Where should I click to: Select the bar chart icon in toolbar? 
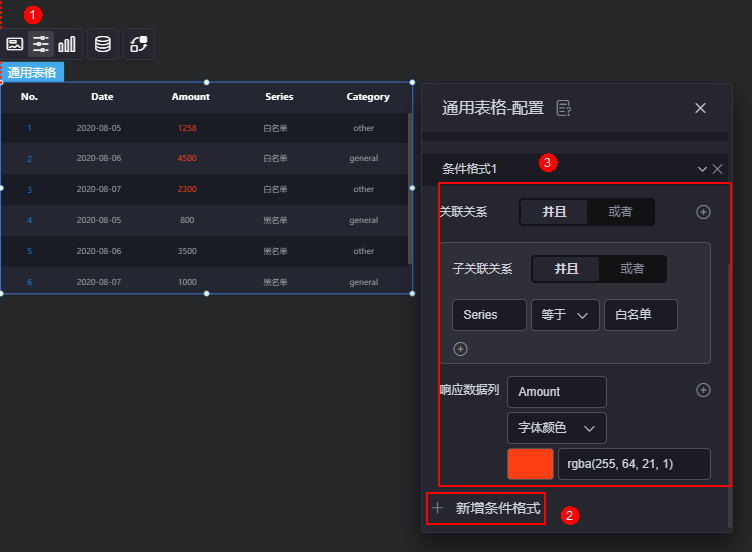tap(67, 44)
